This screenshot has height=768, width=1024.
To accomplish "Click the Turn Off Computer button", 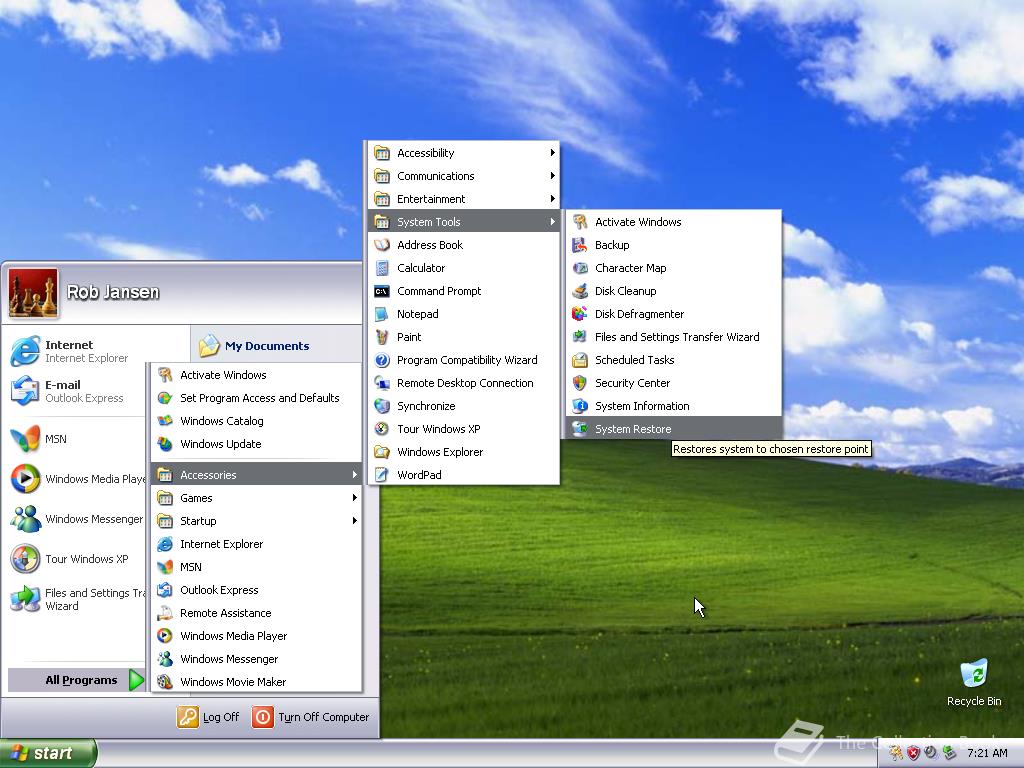I will [311, 717].
